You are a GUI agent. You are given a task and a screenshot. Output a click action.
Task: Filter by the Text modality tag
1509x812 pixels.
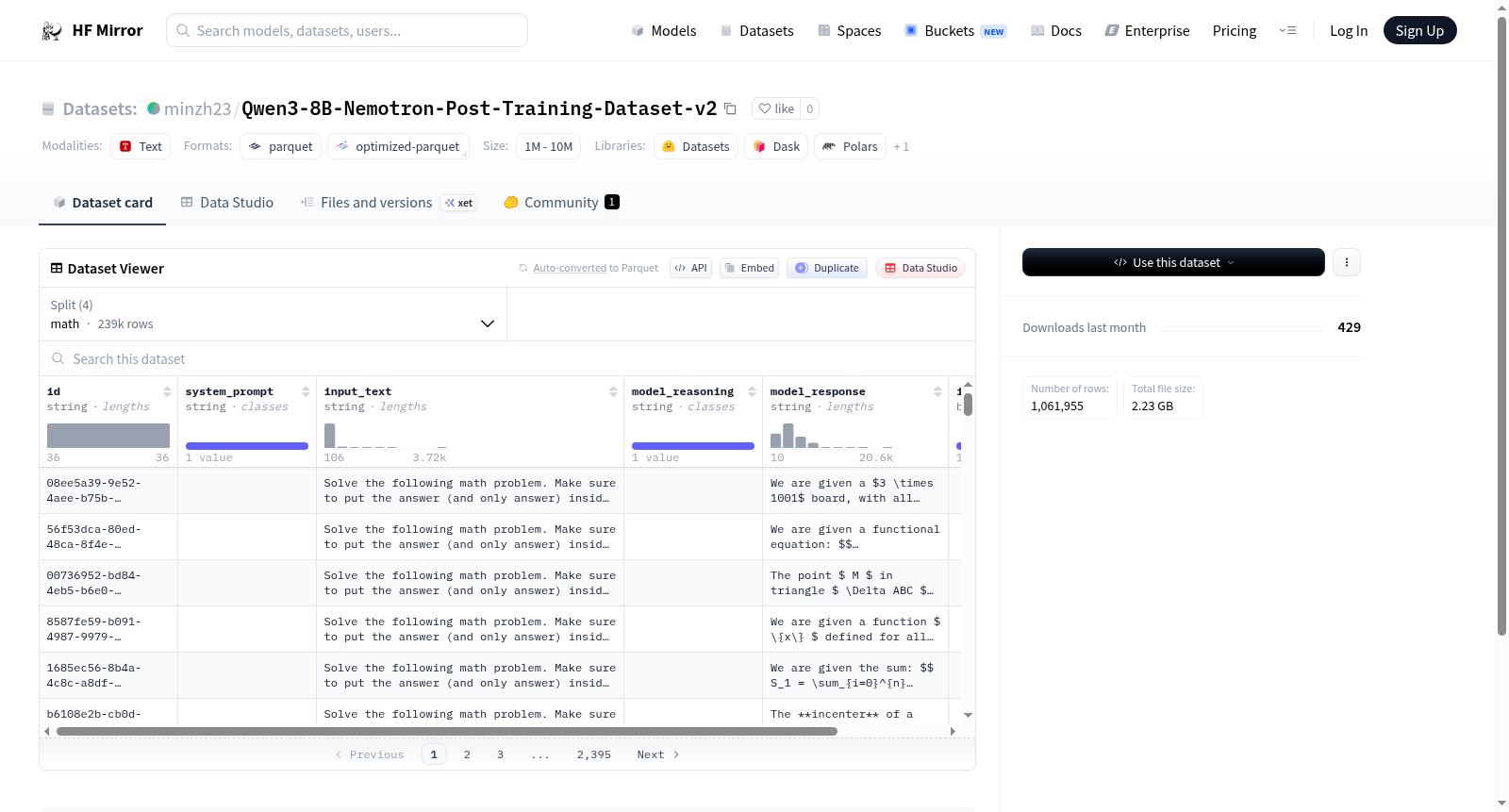(x=141, y=146)
